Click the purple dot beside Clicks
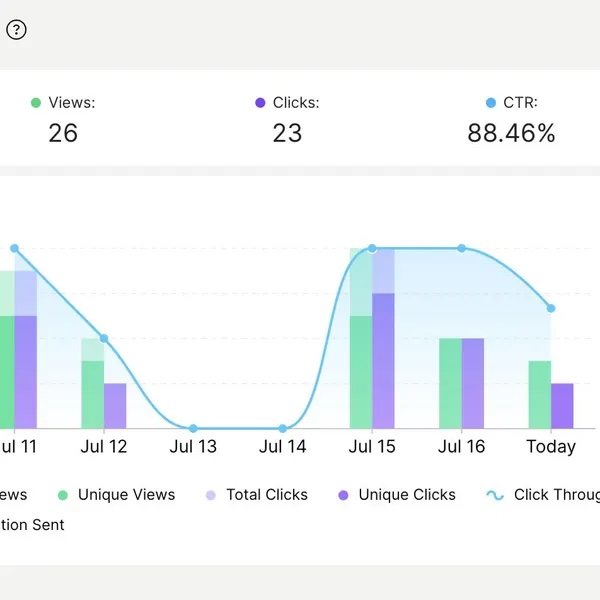Screen dimensions: 600x600 point(260,102)
